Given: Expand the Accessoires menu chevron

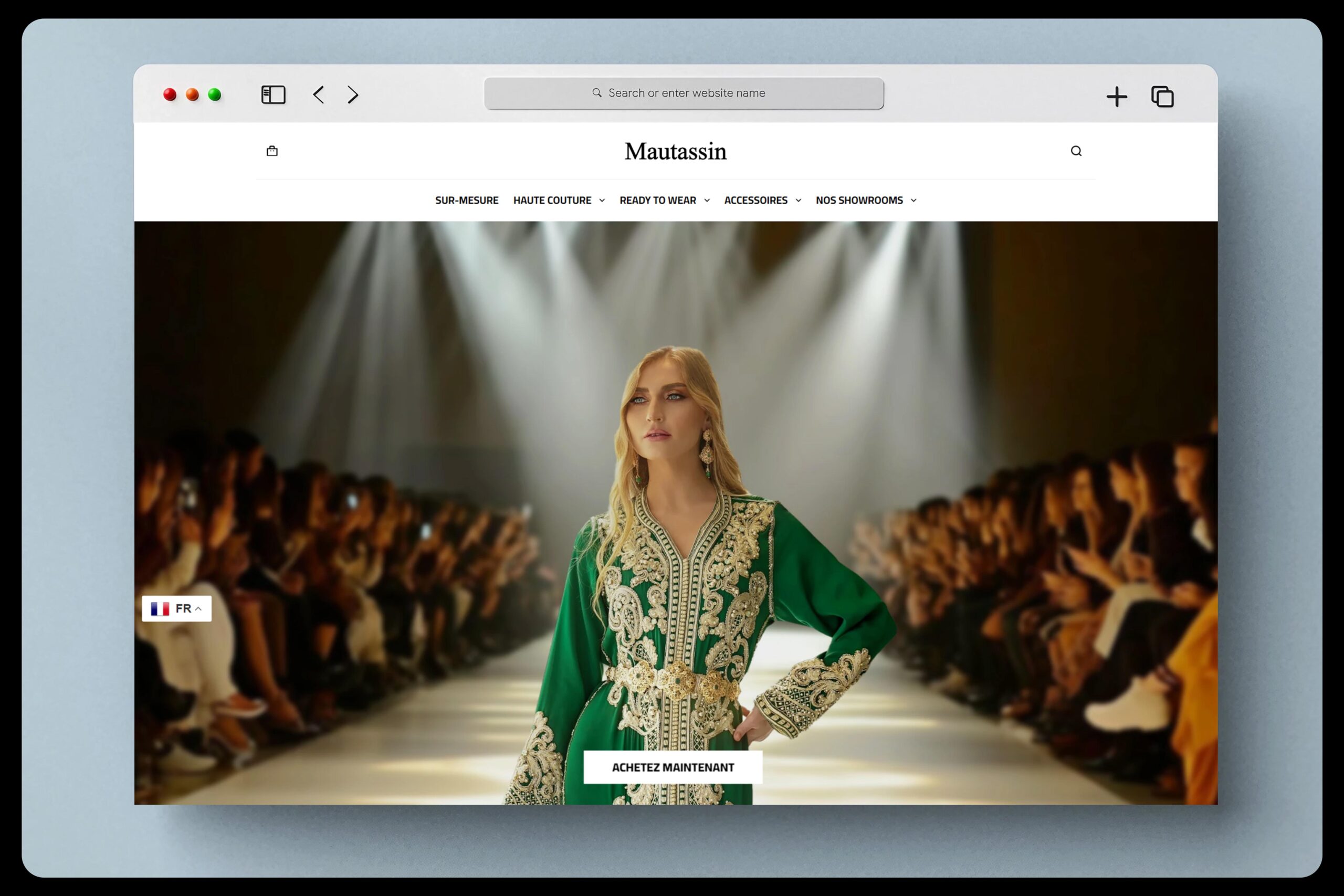Looking at the screenshot, I should point(799,201).
